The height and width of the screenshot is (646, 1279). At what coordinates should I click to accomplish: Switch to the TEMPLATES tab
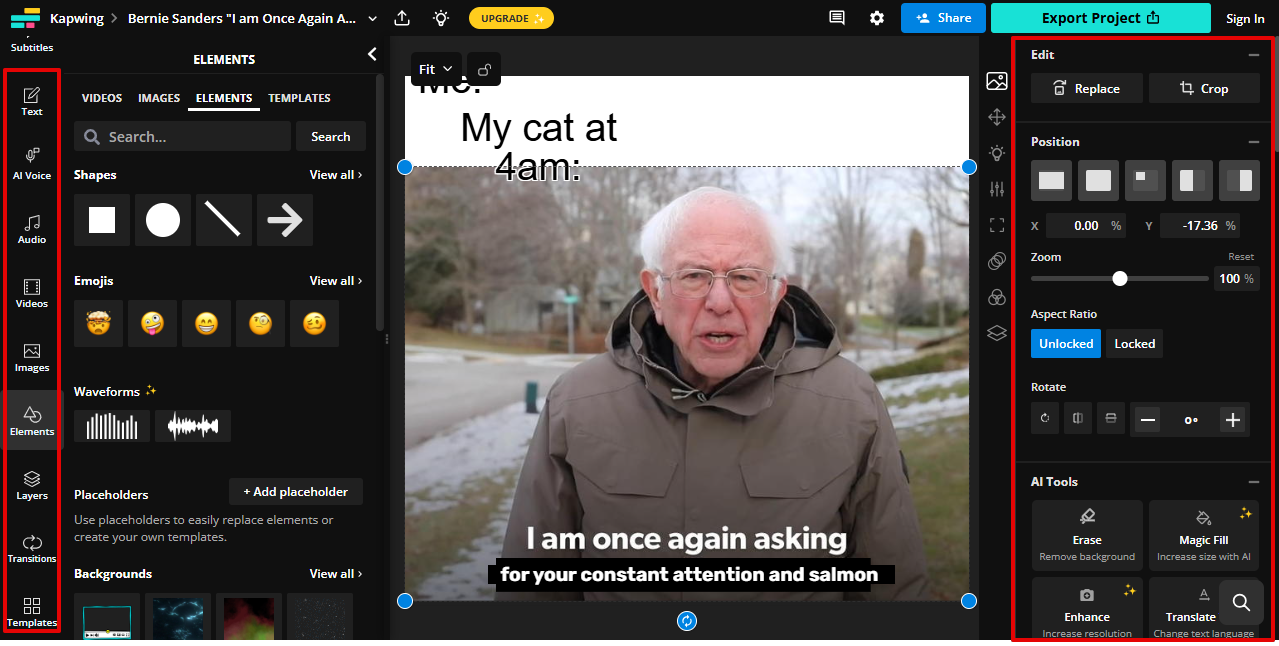pos(299,98)
